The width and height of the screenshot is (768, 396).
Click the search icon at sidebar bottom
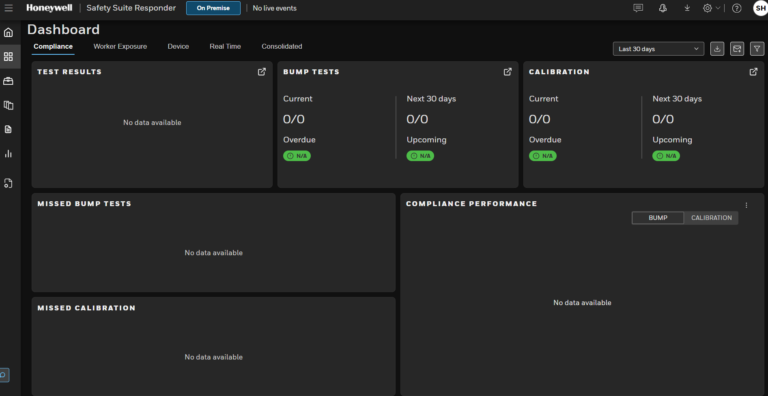[3, 375]
